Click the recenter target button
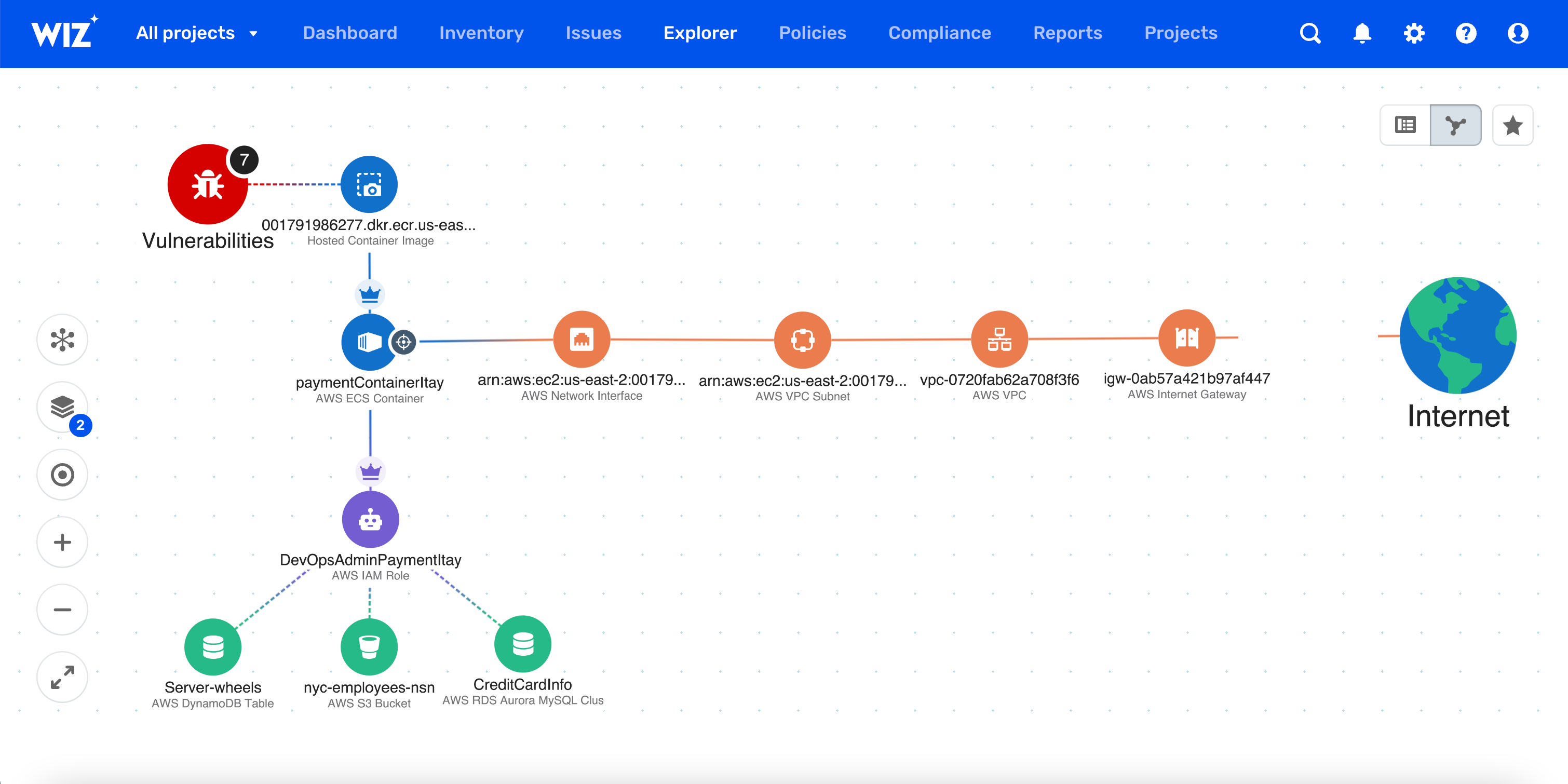The image size is (1568, 784). click(x=62, y=475)
